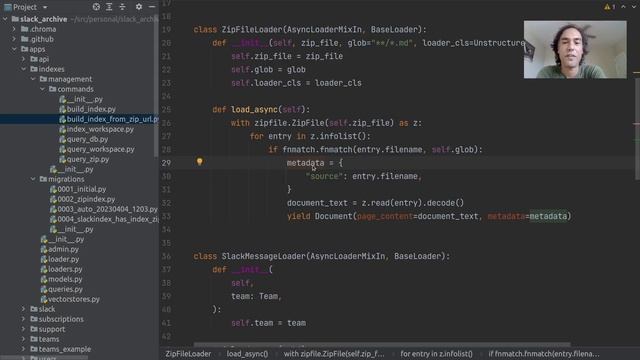Image resolution: width=640 pixels, height=360 pixels.
Task: Click the editor horizontal scrollbar
Action: 382,344
